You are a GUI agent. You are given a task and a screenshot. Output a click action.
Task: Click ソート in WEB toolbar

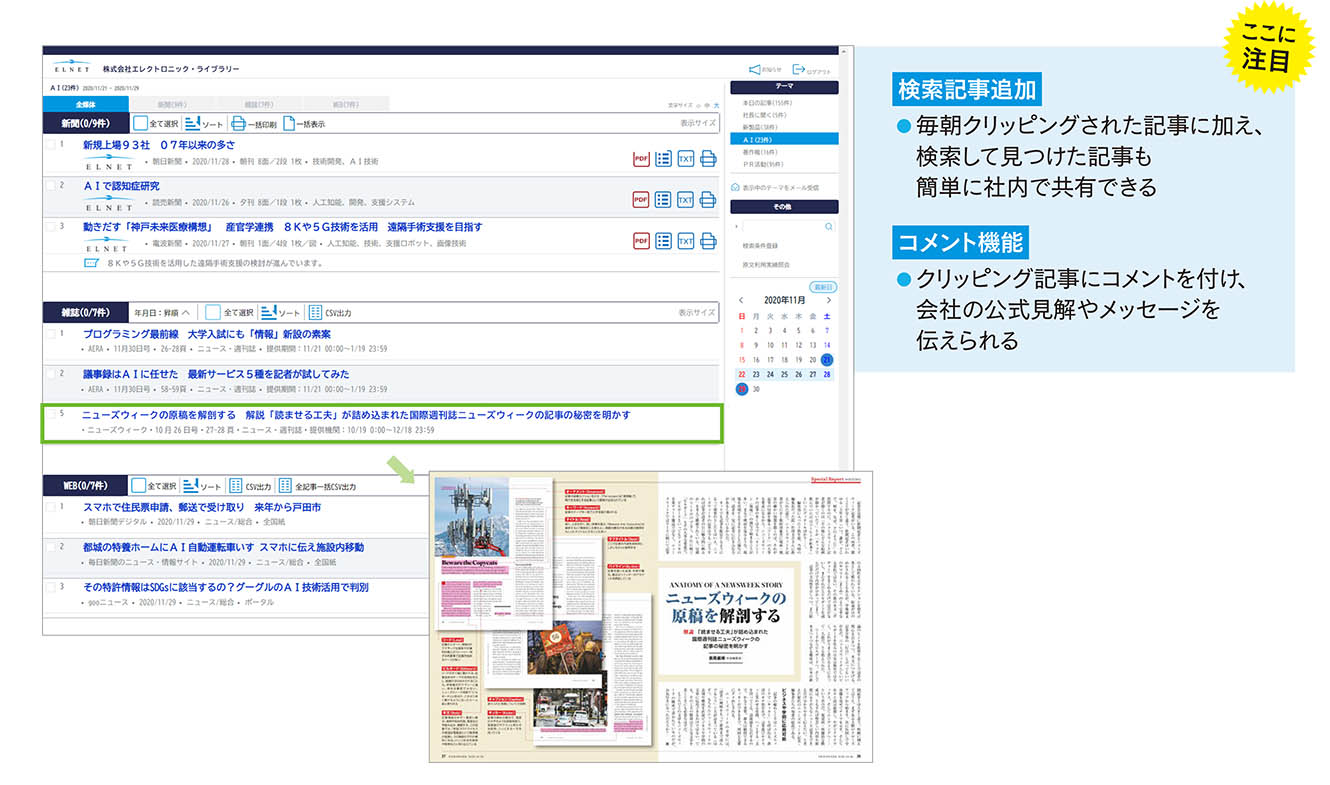click(204, 486)
